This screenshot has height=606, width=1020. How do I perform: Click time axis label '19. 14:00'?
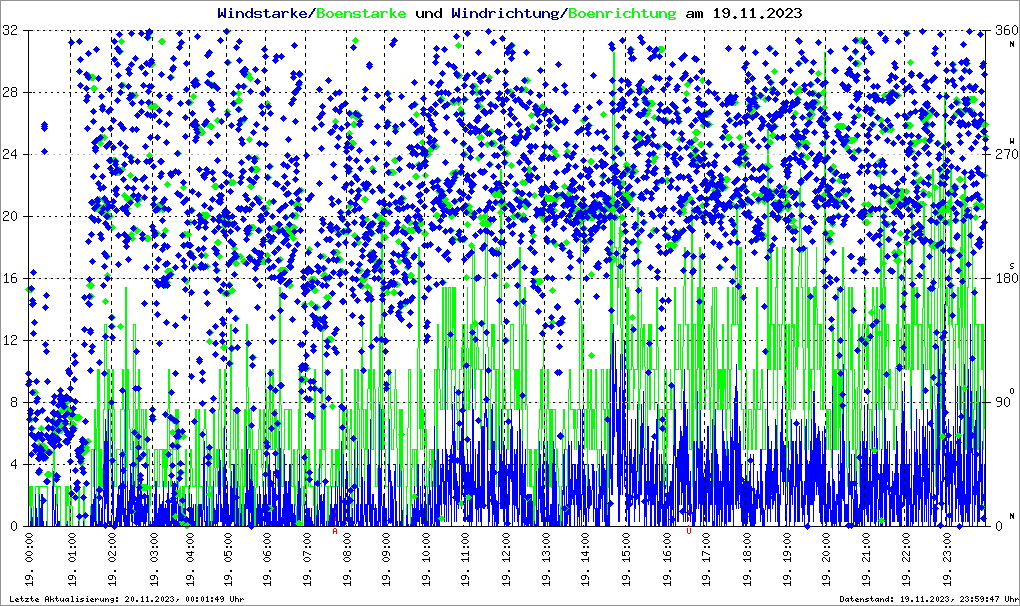(585, 559)
